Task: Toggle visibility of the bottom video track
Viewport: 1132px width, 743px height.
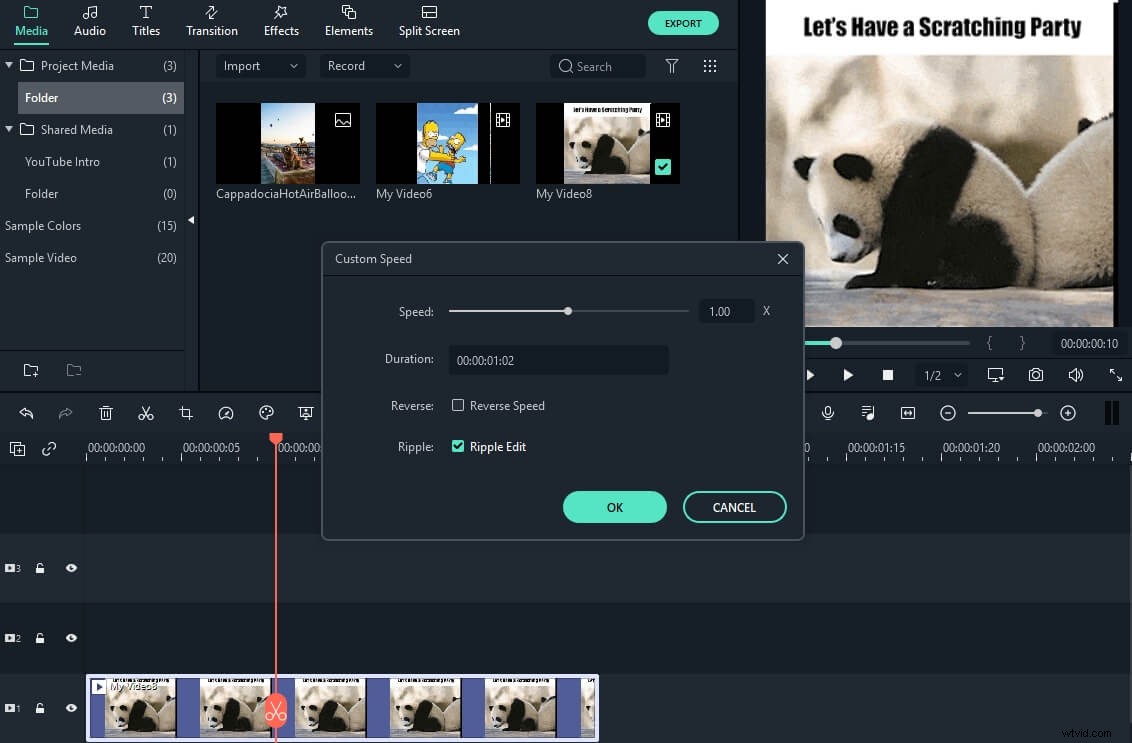Action: pos(70,707)
